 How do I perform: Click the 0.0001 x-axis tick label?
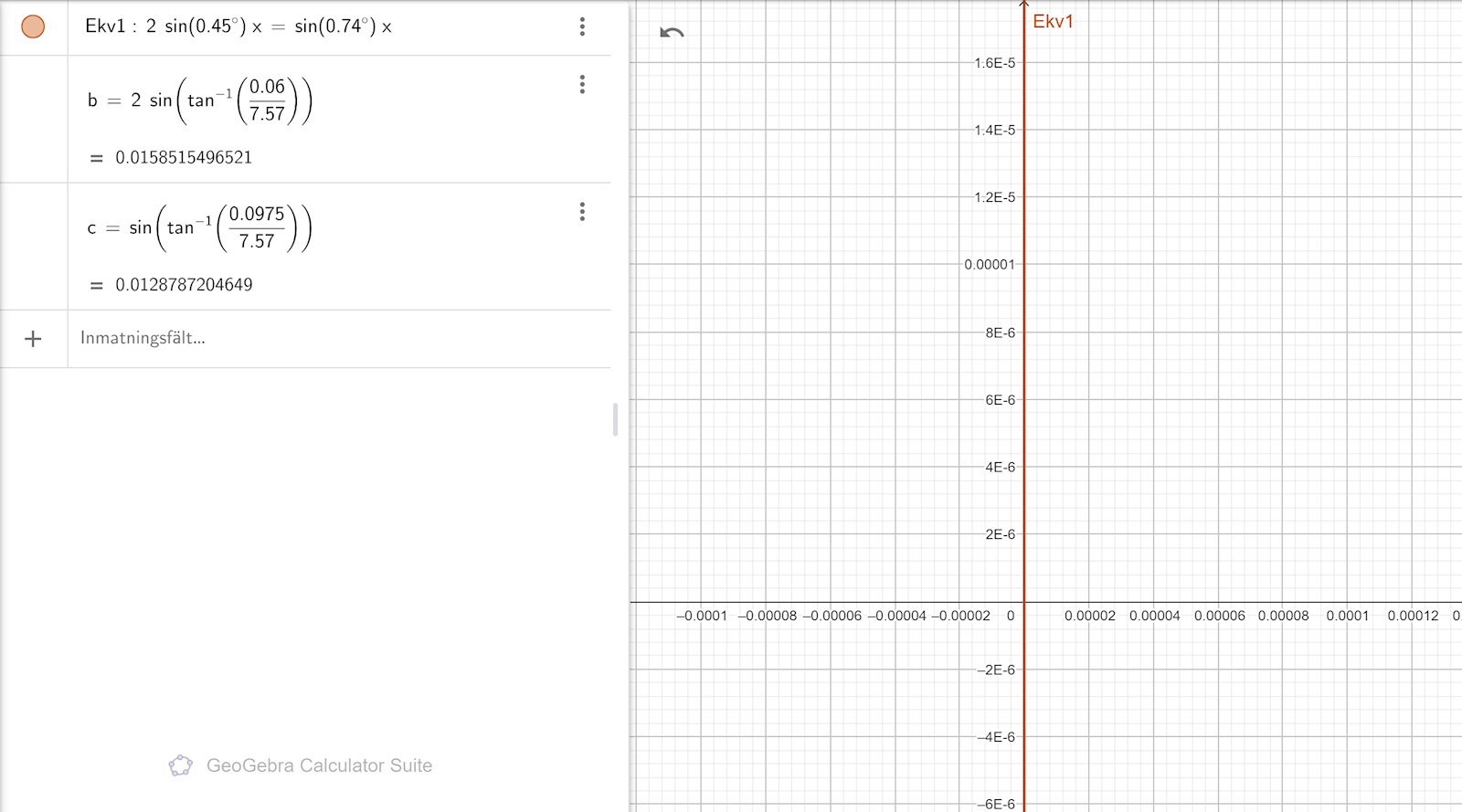point(1347,616)
